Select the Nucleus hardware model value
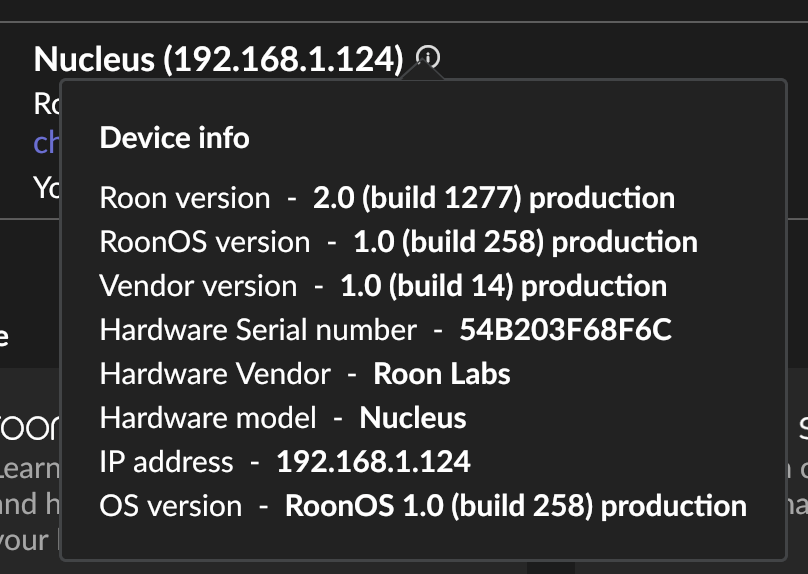 413,418
